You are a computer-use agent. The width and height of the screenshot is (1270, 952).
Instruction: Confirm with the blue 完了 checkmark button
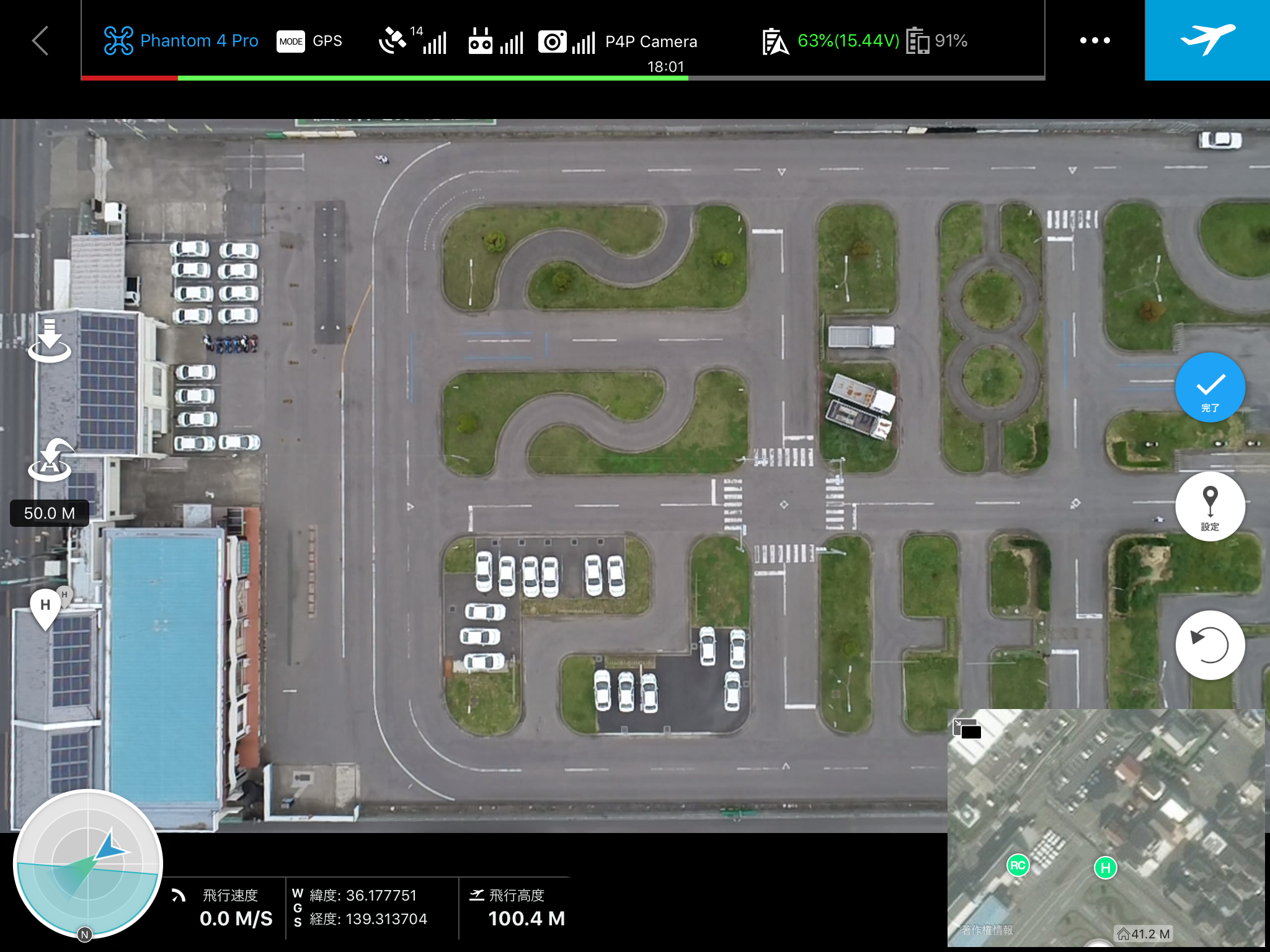[1210, 387]
